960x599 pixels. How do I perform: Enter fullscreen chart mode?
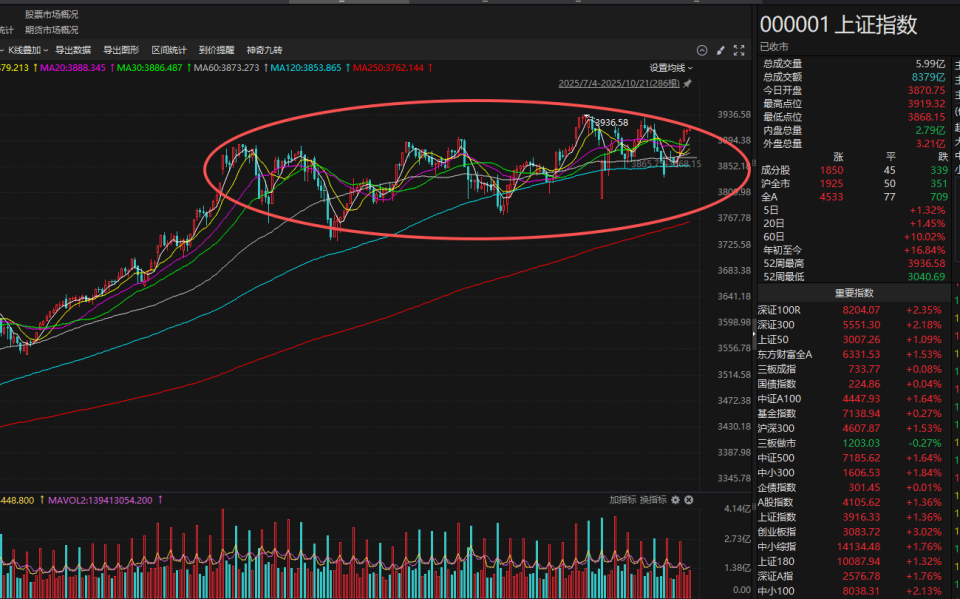pos(739,50)
